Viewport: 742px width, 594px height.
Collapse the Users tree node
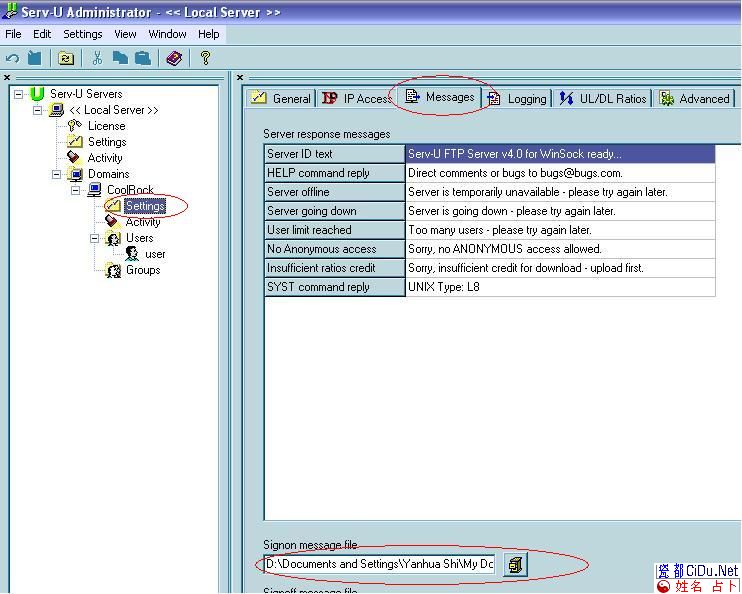95,238
